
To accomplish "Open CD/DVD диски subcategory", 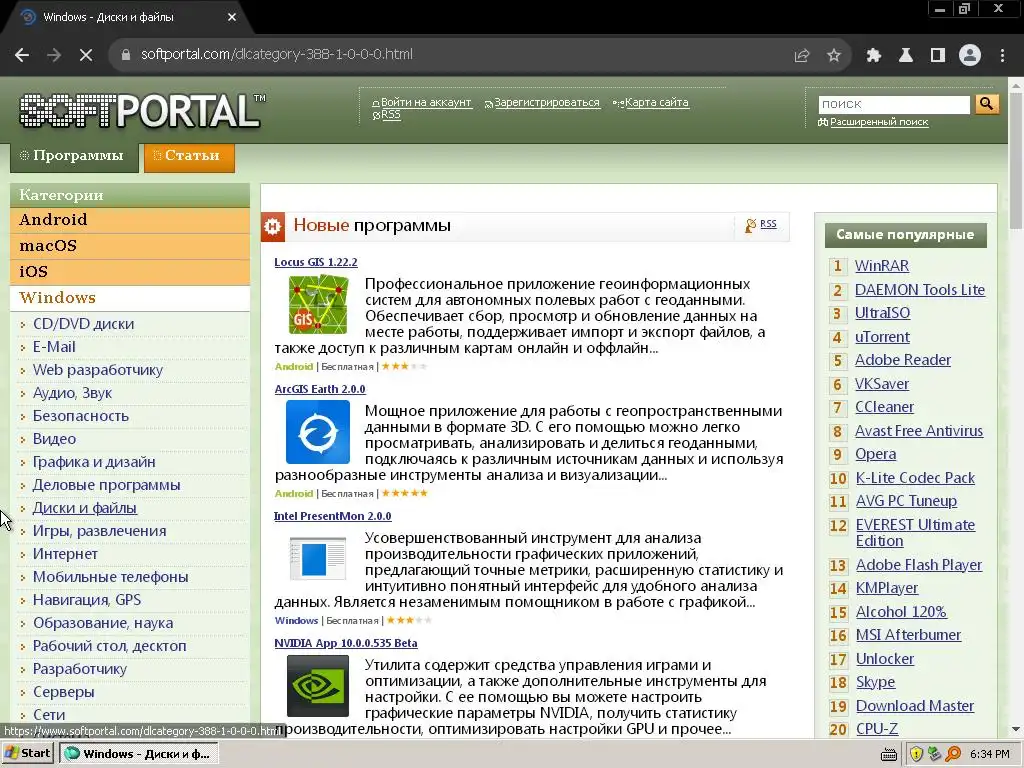I will 84,324.
